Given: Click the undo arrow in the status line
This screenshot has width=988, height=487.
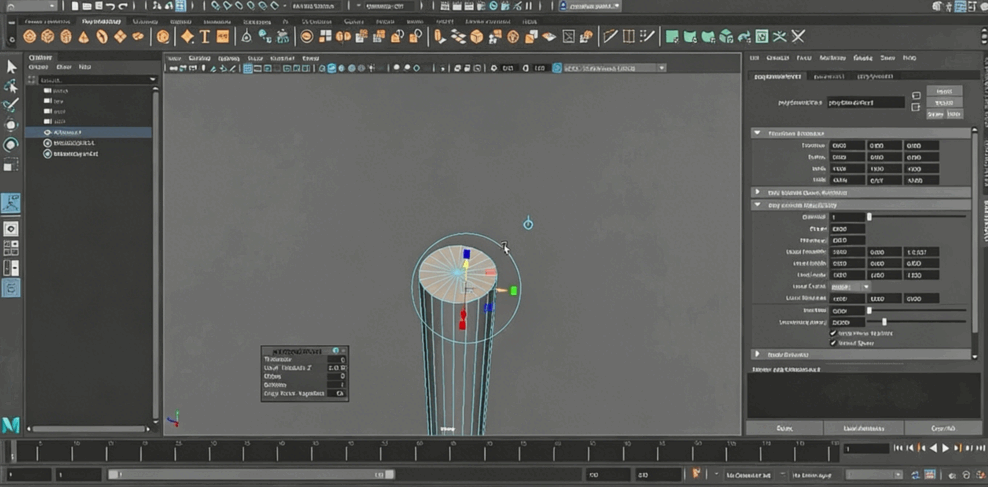Looking at the screenshot, I should pyautogui.click(x=109, y=7).
